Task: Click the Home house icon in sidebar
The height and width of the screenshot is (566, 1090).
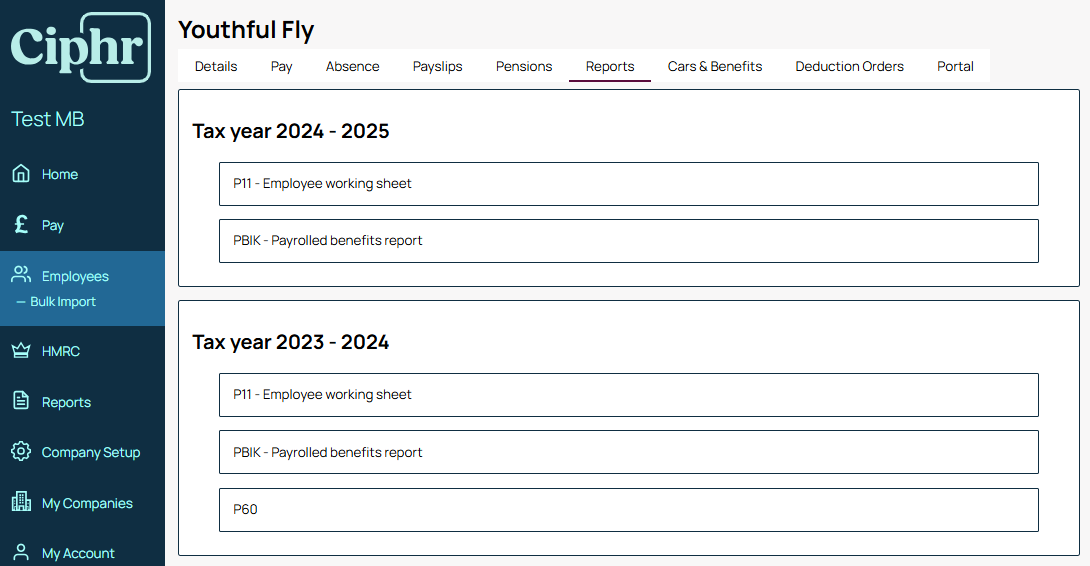Action: tap(21, 173)
